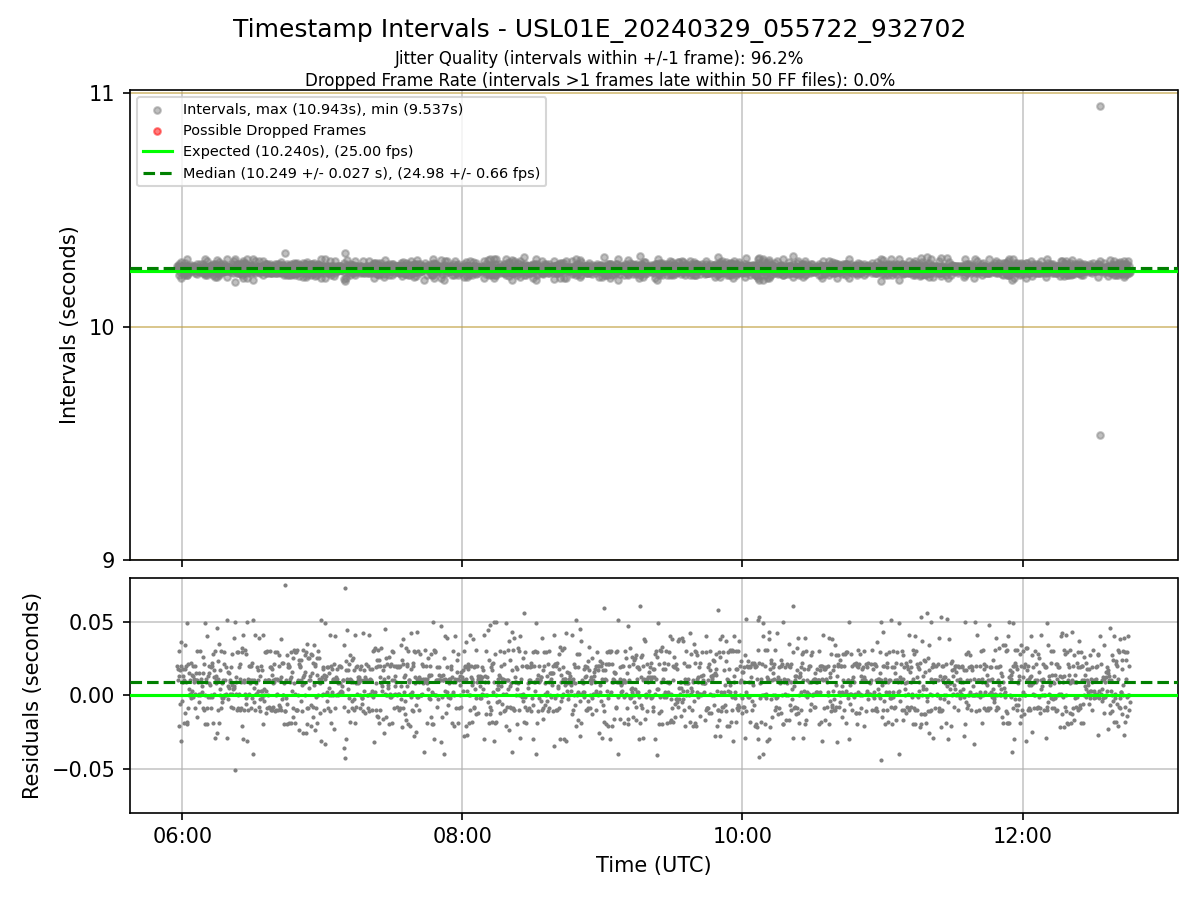The width and height of the screenshot is (1200, 900).
Task: Click the 'Dropped Frame Rate' 0.0% subtitle line
Action: click(599, 80)
